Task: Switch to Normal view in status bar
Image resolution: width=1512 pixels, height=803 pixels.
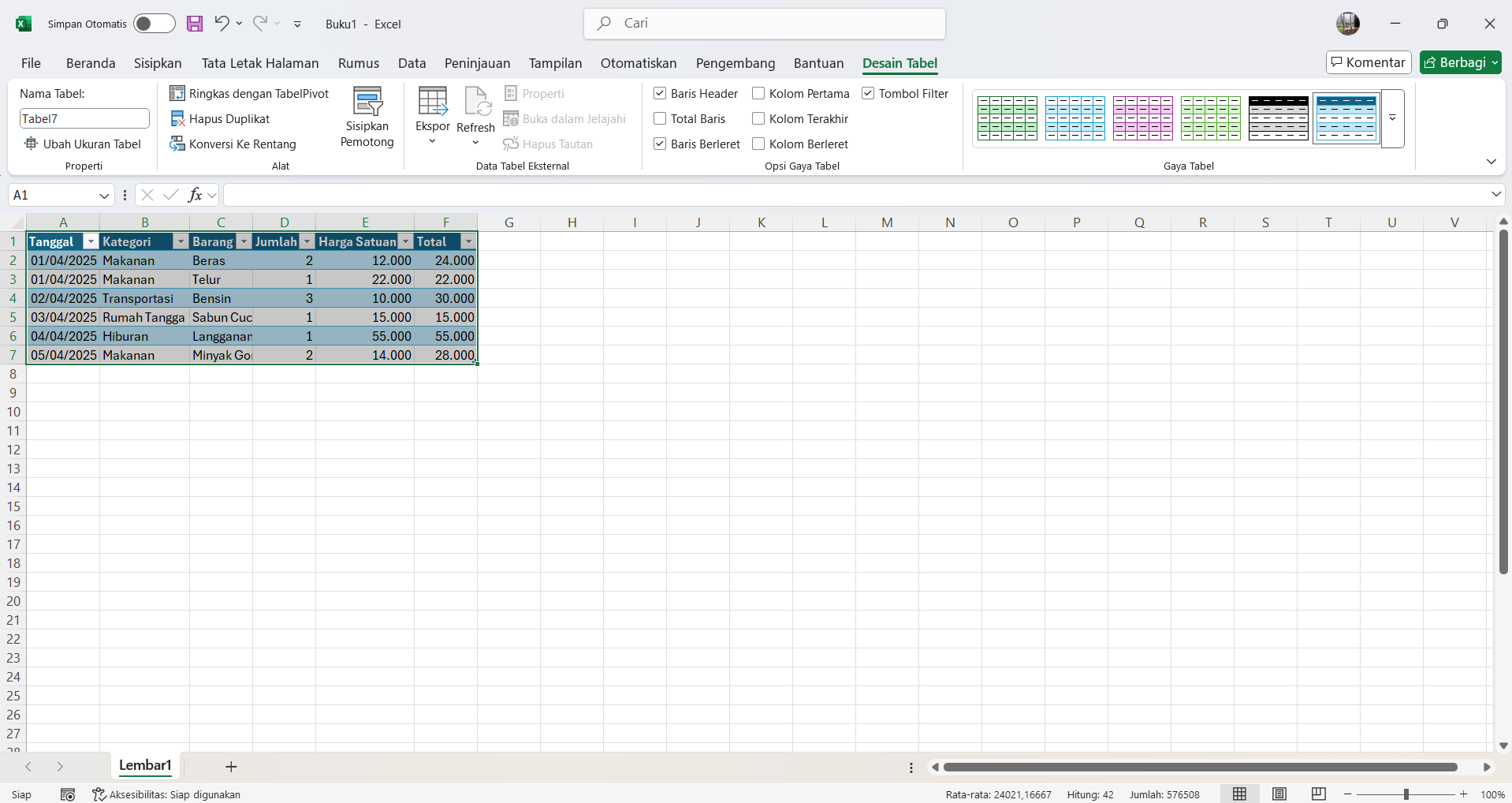Action: [x=1239, y=794]
